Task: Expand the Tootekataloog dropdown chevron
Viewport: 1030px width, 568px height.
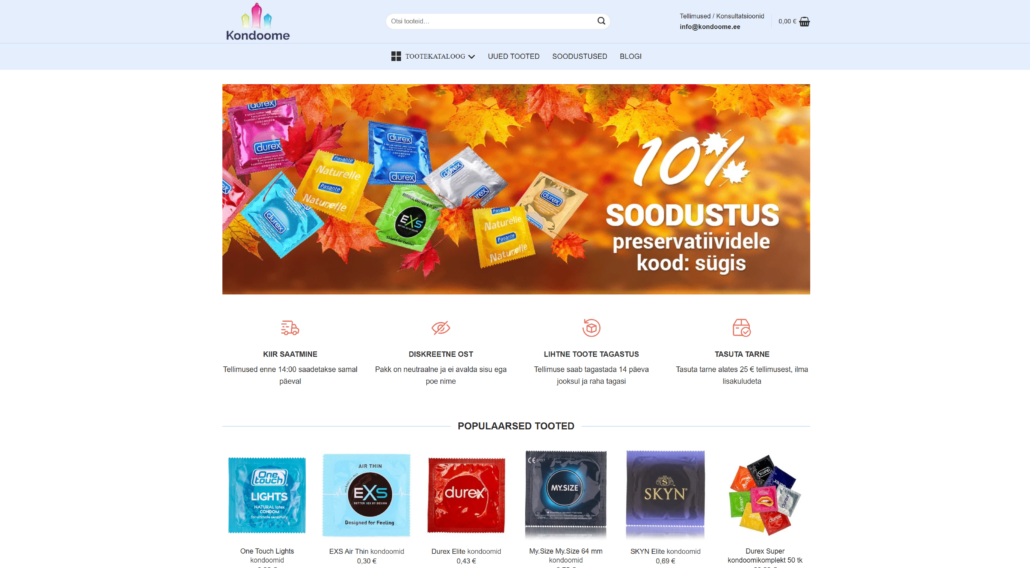Action: [472, 57]
